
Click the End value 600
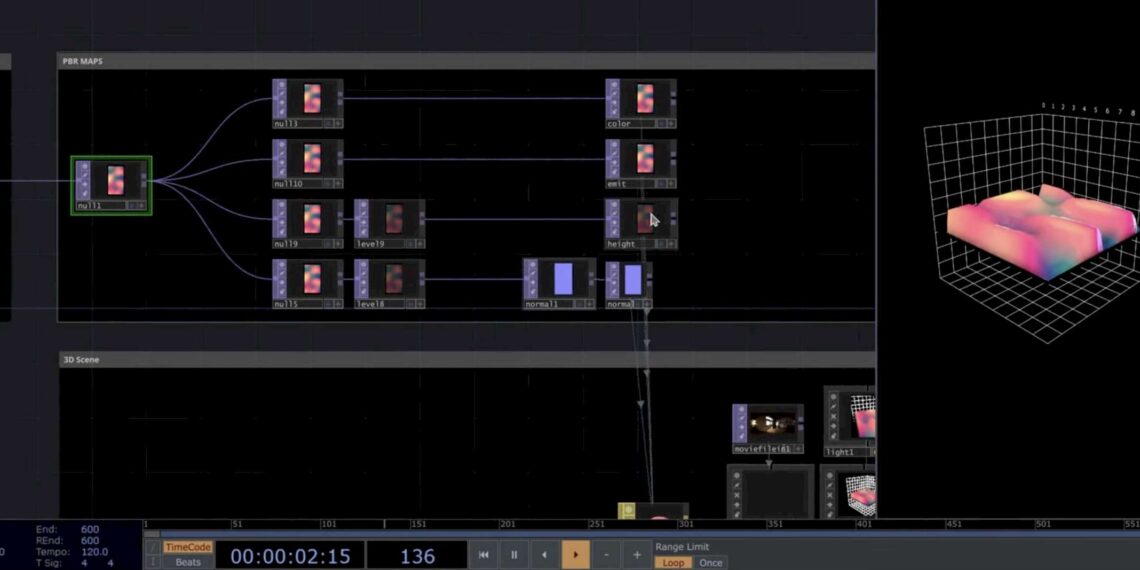click(x=90, y=529)
